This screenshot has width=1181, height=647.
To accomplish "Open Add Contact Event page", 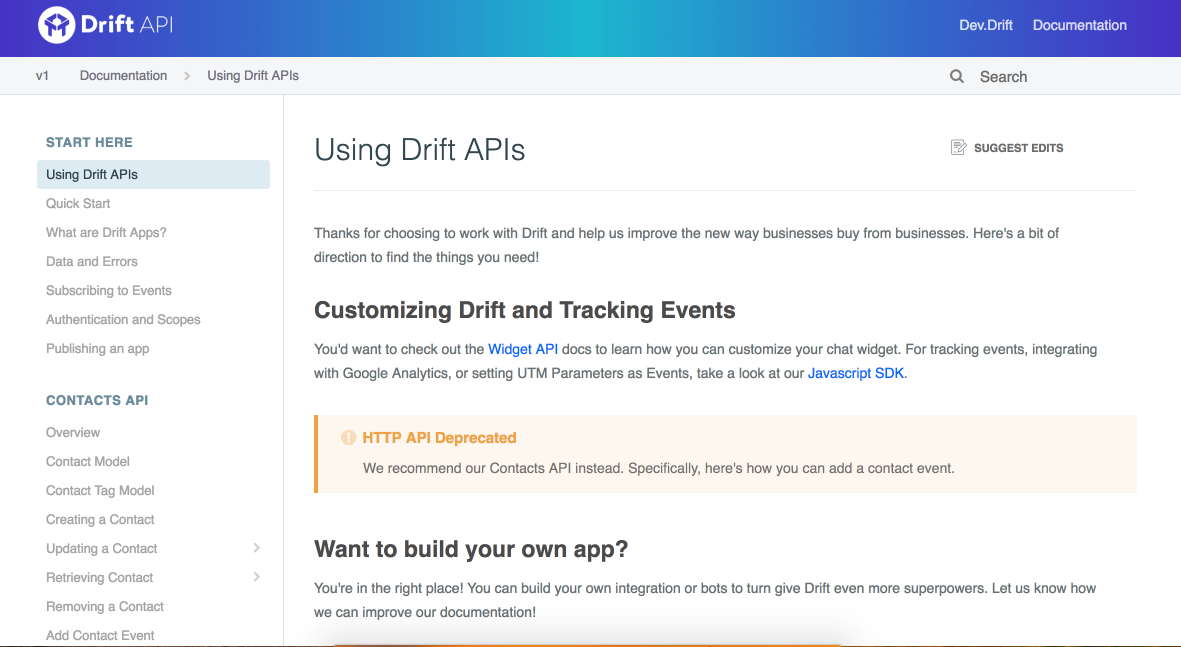I will pyautogui.click(x=100, y=636).
